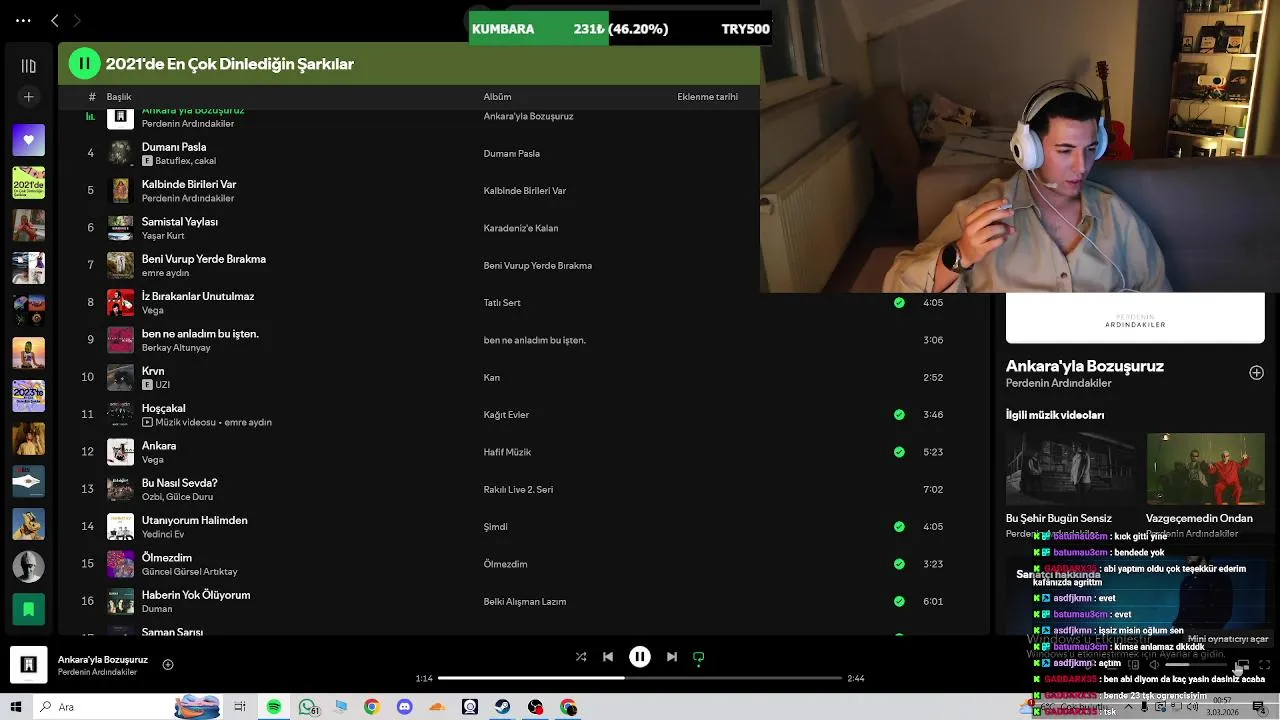
Task: Toggle saved checkmark for Hoşçakal
Action: [899, 414]
